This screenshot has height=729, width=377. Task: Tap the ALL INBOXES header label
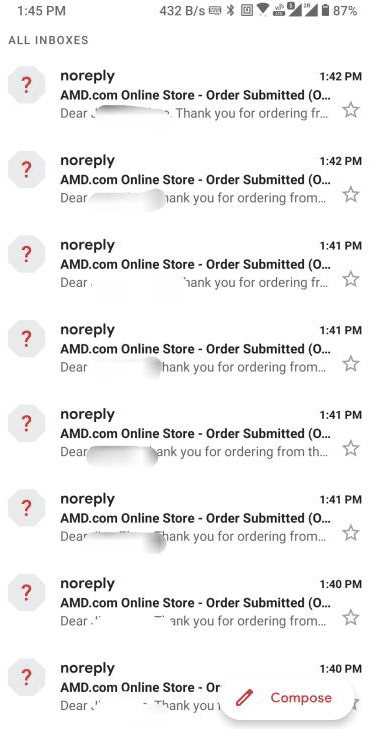[48, 40]
